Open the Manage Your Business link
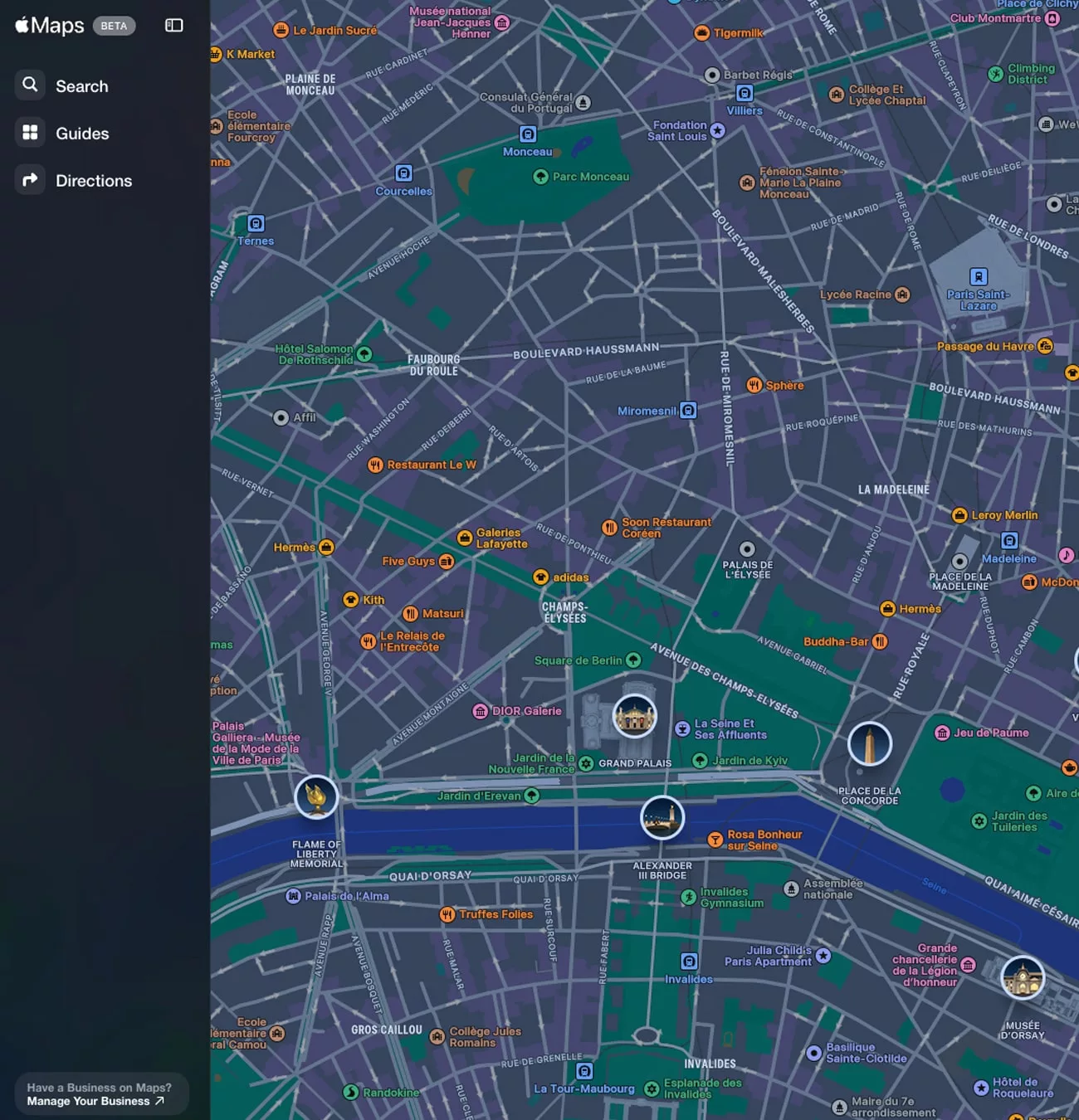This screenshot has height=1120, width=1079. tap(95, 1101)
